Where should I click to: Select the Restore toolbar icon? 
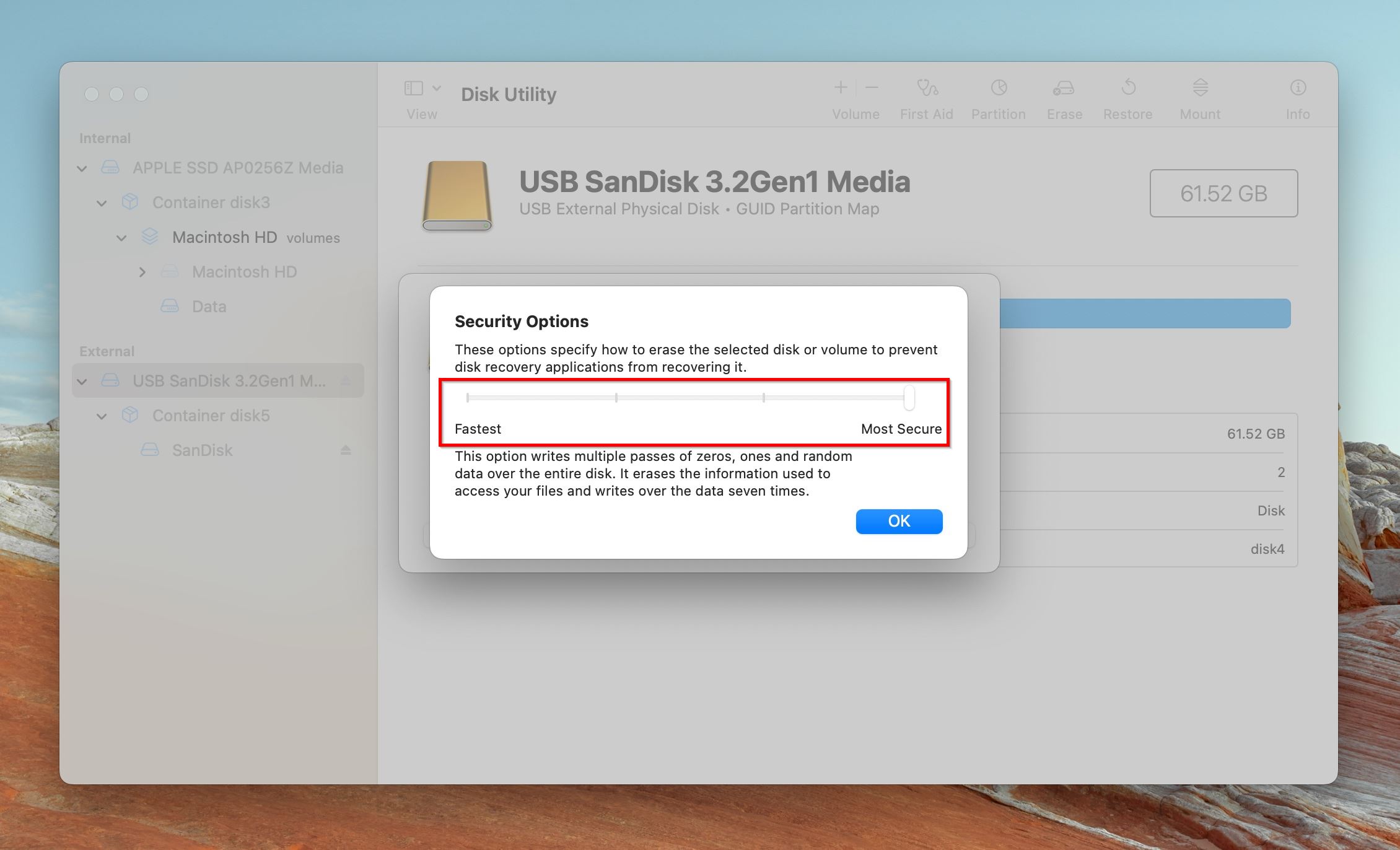(x=1128, y=87)
